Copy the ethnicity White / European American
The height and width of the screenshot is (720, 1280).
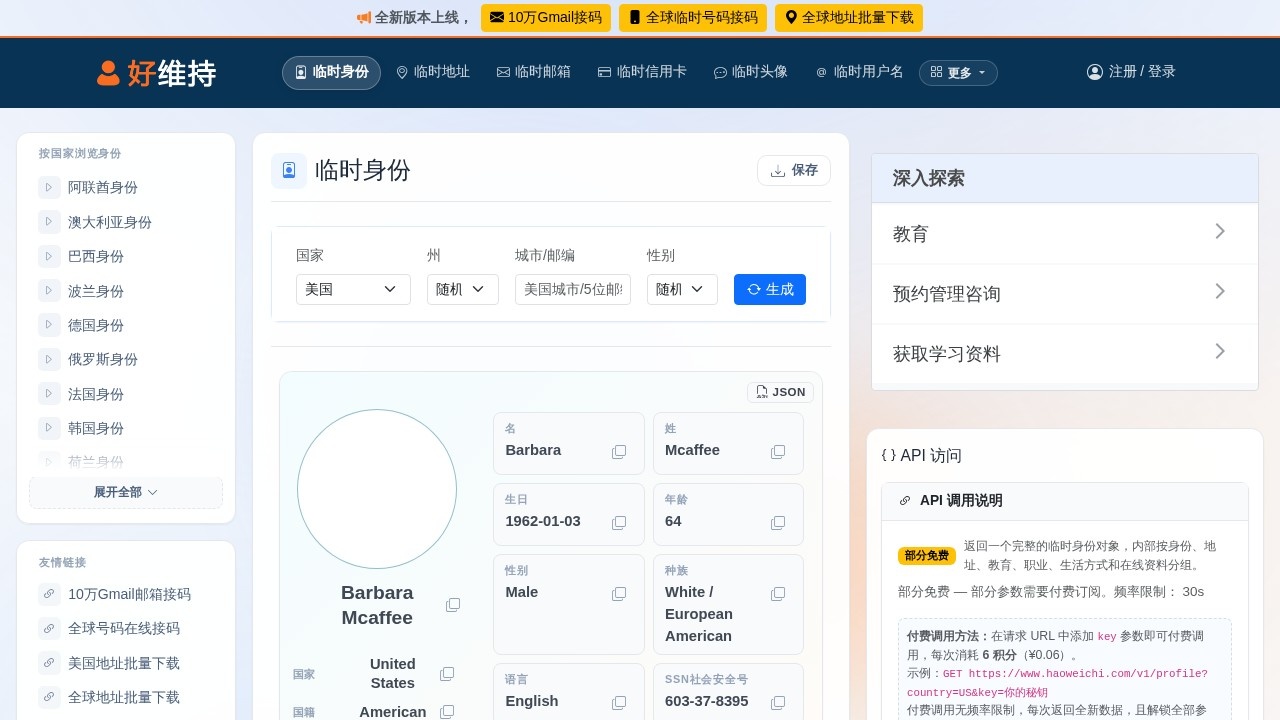coord(778,594)
